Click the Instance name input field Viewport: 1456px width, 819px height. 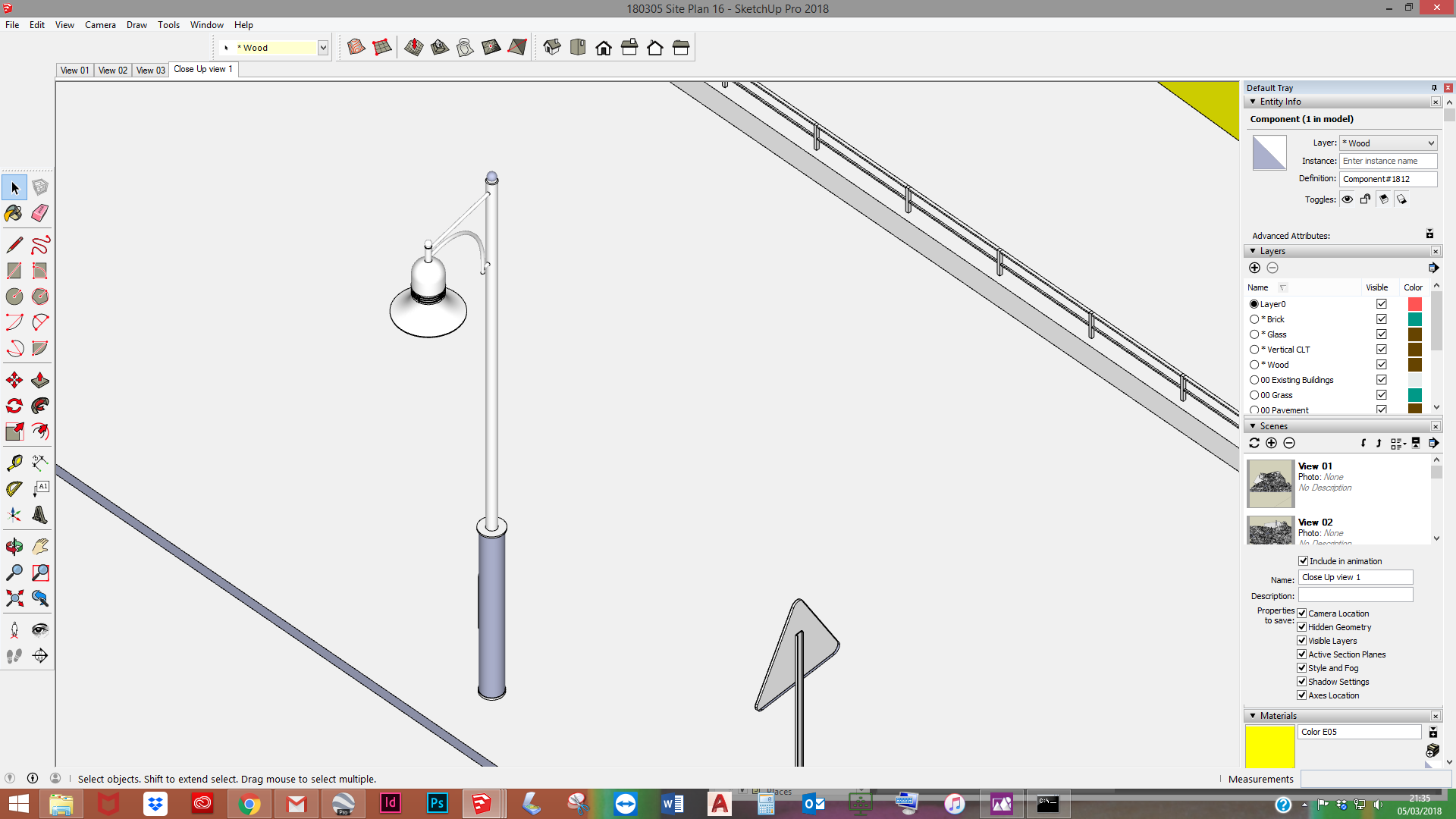coord(1388,161)
